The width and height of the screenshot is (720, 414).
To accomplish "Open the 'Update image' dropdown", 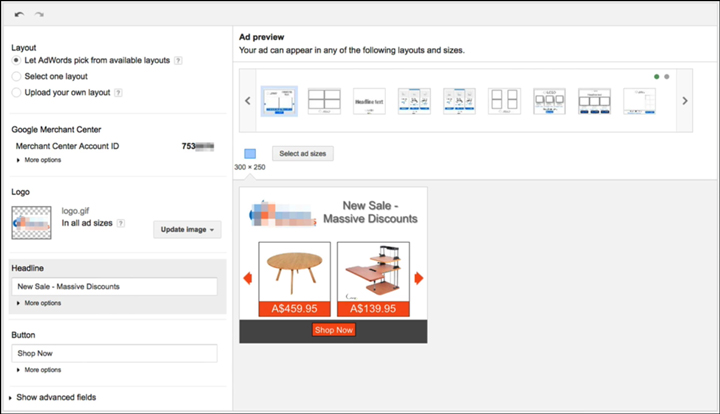I will pos(187,229).
